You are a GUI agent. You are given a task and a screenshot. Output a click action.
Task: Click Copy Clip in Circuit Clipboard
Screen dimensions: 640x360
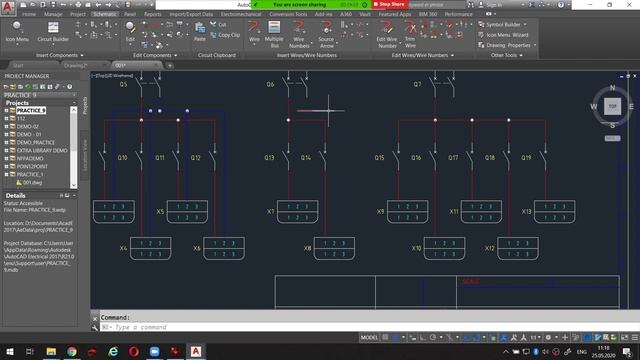tap(225, 35)
